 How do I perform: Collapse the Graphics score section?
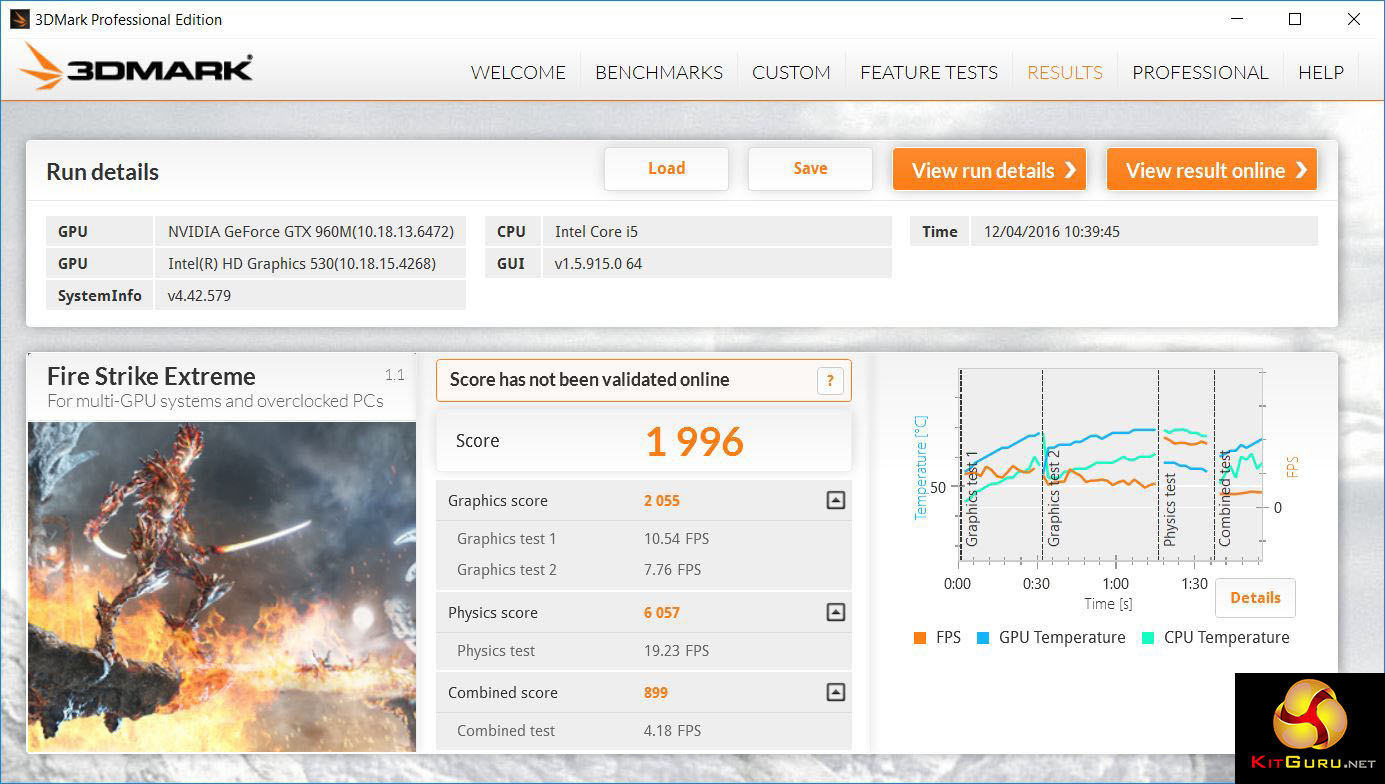pyautogui.click(x=836, y=501)
